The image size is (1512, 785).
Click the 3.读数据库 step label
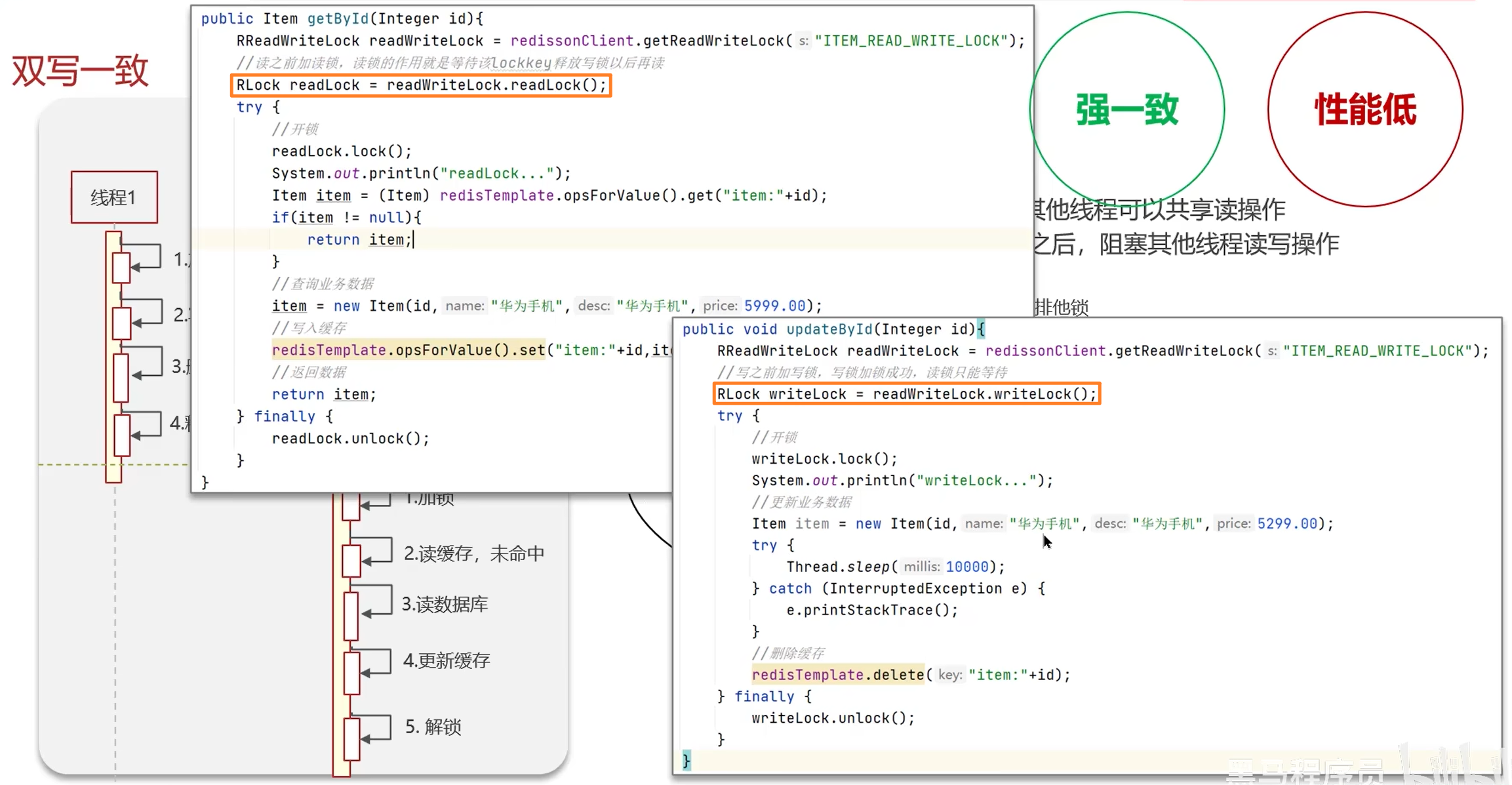(x=445, y=604)
